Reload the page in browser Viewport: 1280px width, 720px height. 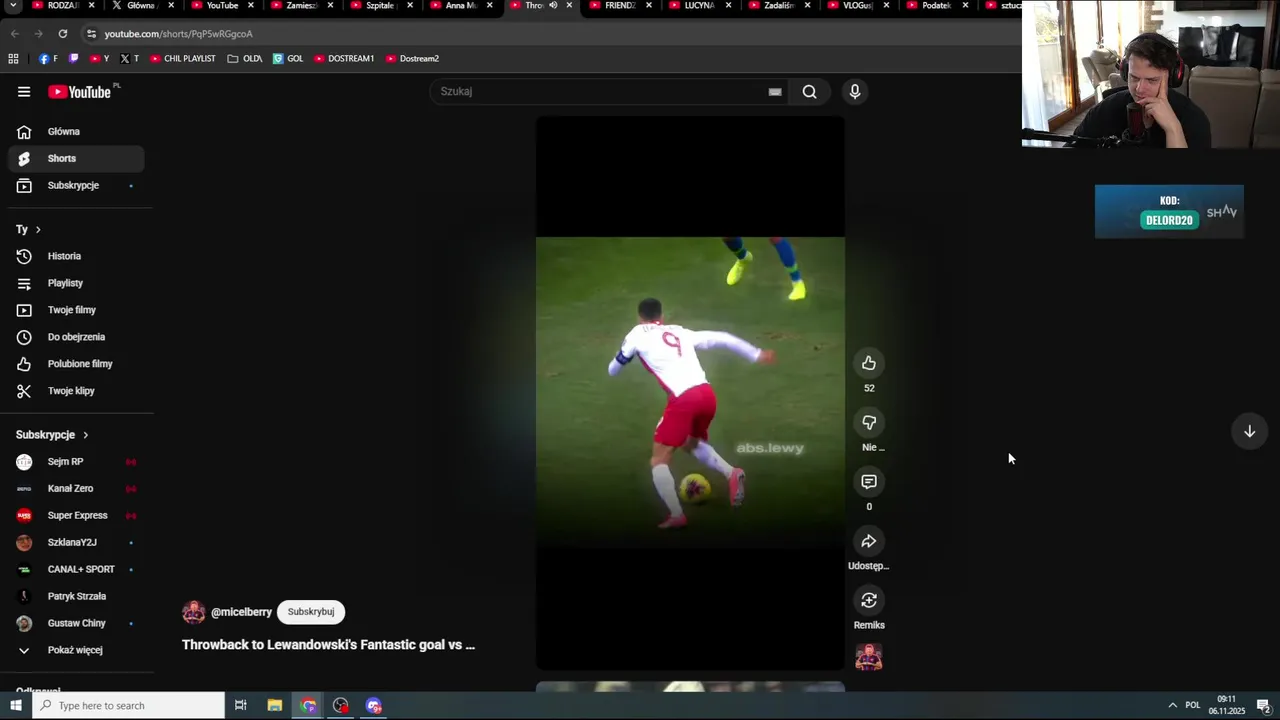(x=62, y=34)
